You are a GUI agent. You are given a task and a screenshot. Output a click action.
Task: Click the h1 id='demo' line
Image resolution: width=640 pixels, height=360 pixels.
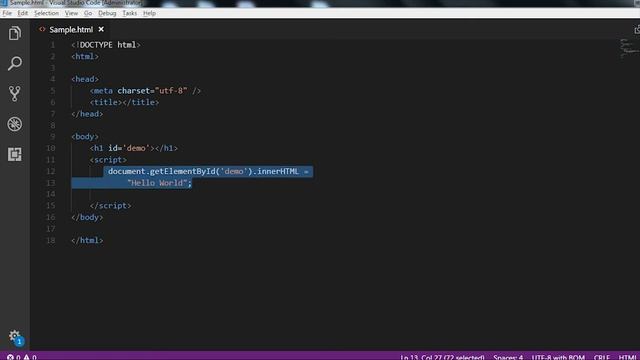coord(134,148)
